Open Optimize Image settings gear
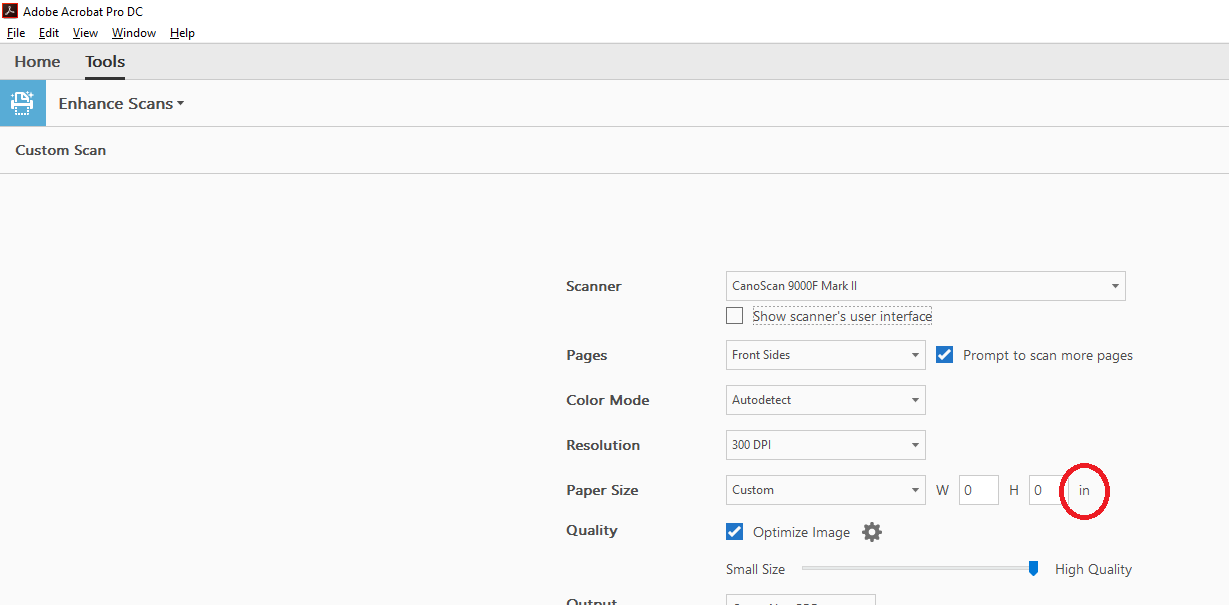Viewport: 1229px width, 605px height. [x=871, y=531]
